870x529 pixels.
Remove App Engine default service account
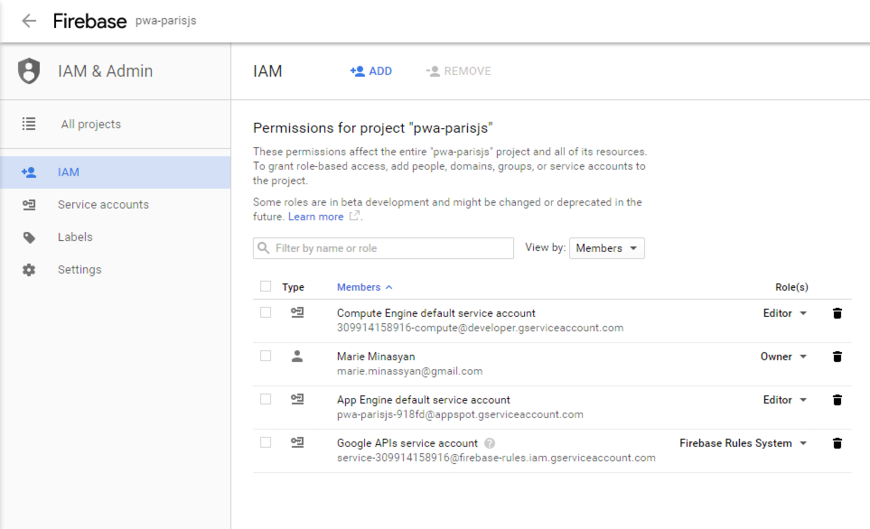click(837, 400)
